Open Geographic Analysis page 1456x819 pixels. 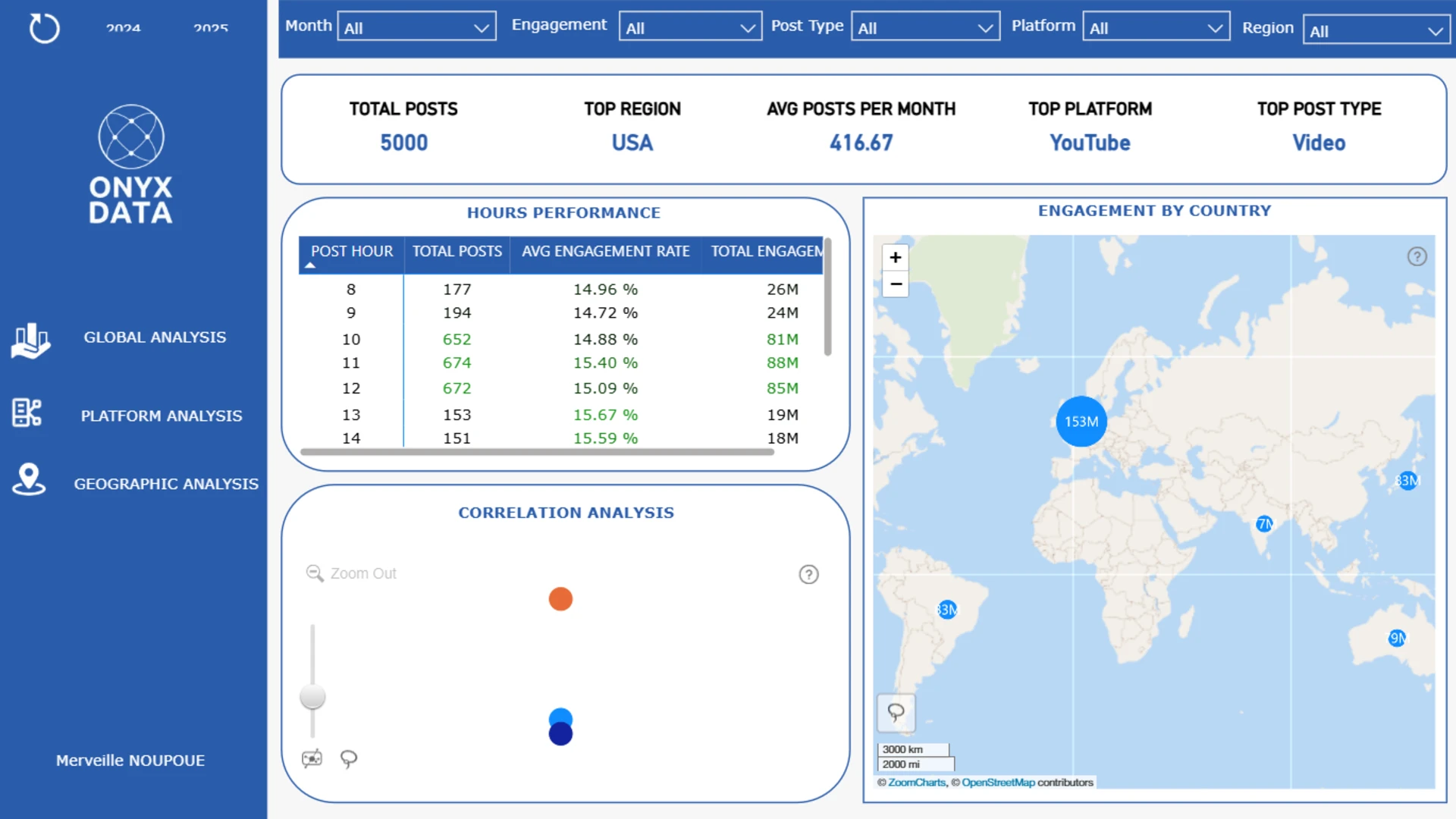pyautogui.click(x=165, y=484)
